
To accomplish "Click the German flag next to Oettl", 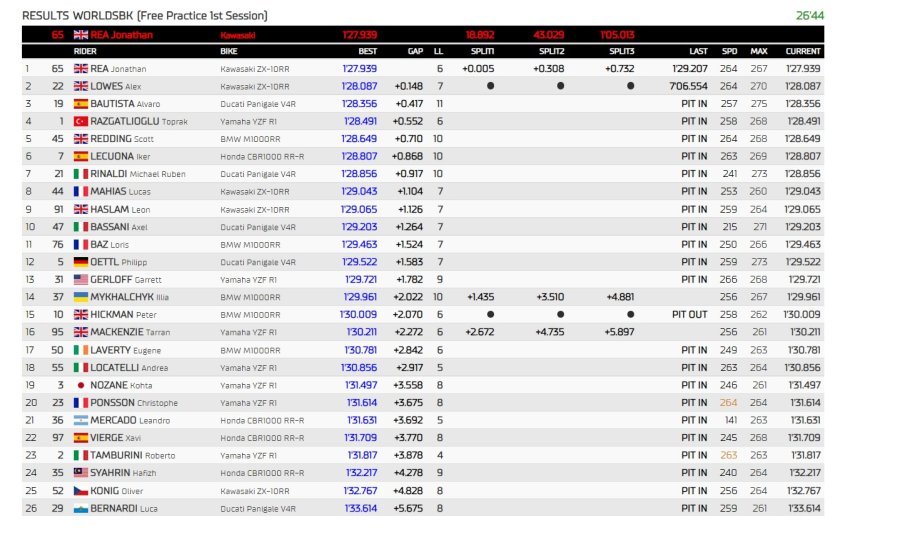I will pyautogui.click(x=81, y=262).
